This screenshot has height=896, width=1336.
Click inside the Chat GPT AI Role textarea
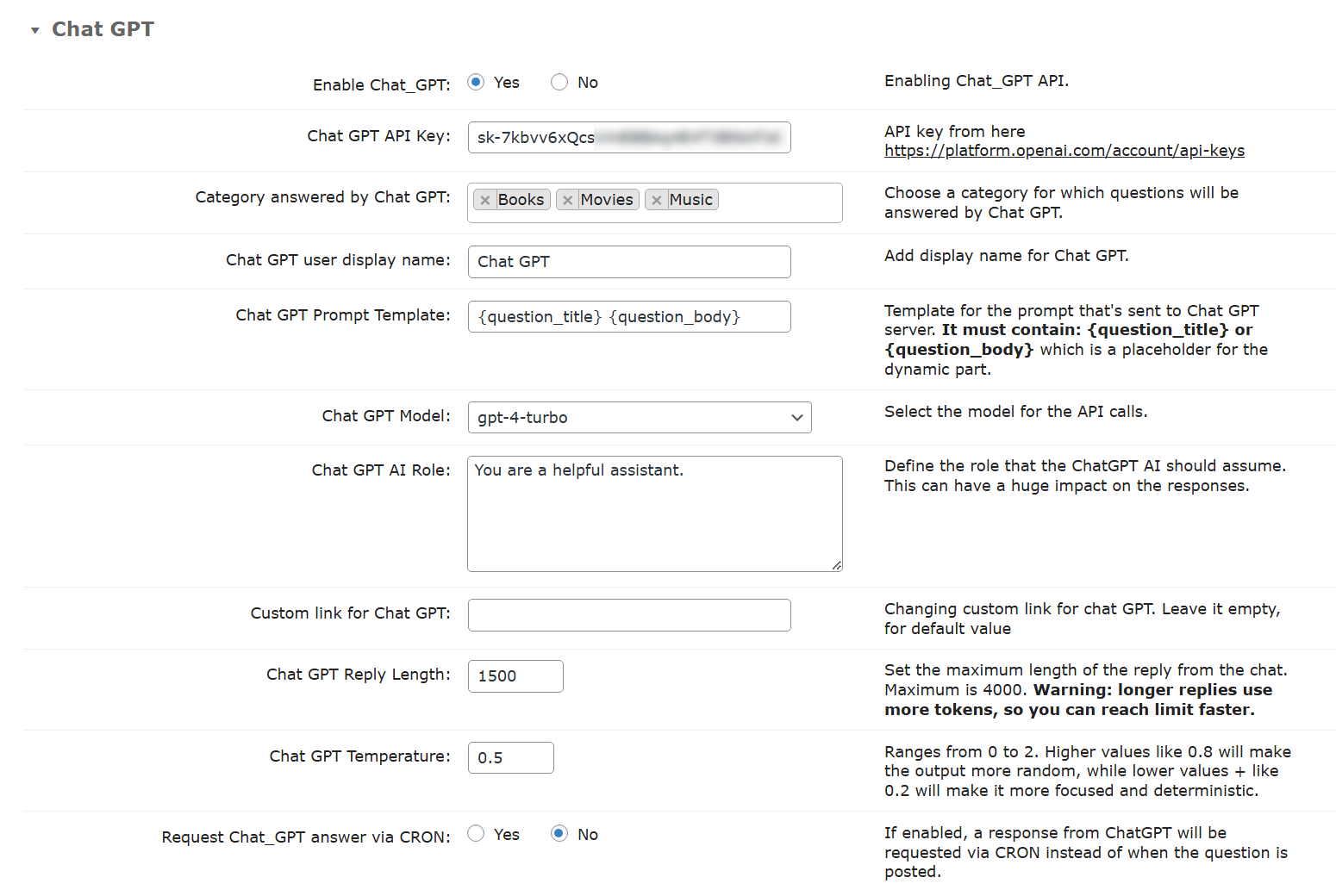(x=654, y=517)
